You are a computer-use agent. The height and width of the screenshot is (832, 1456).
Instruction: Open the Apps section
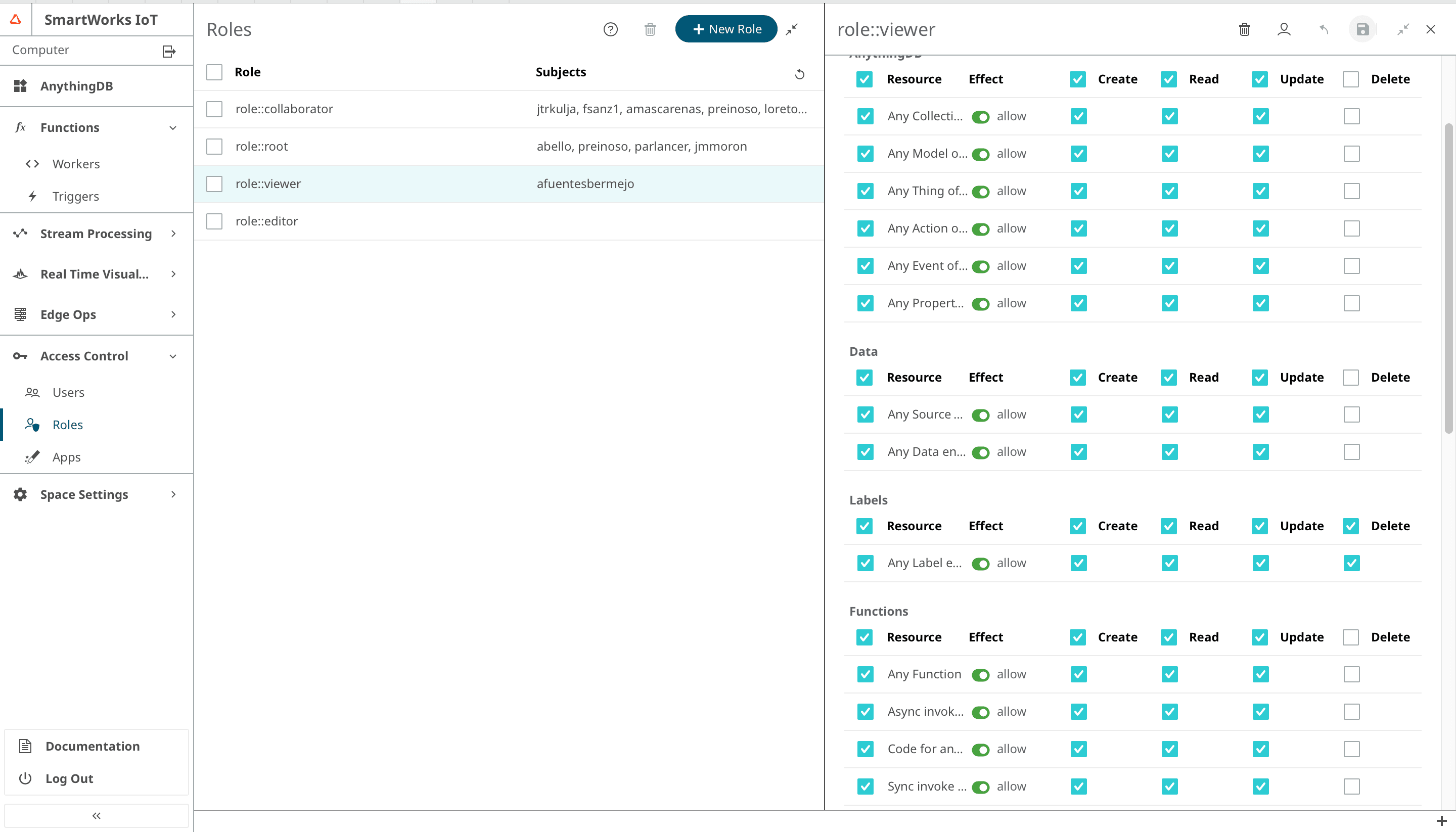click(66, 456)
